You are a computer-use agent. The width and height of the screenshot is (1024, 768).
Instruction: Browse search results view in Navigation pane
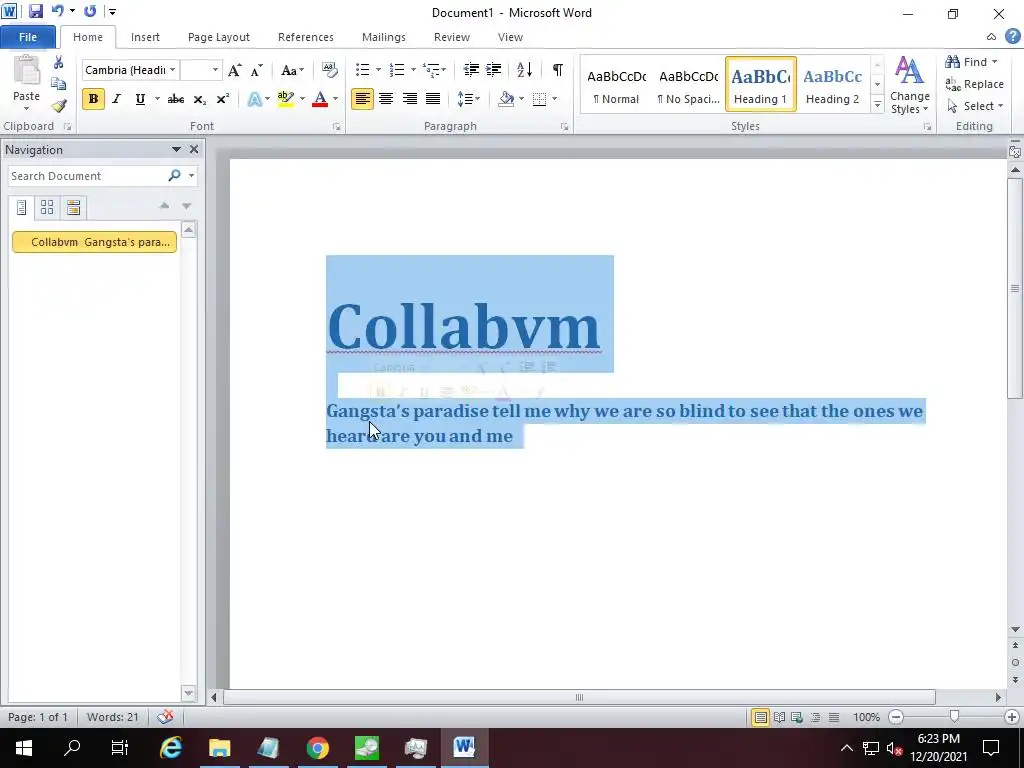[73, 208]
